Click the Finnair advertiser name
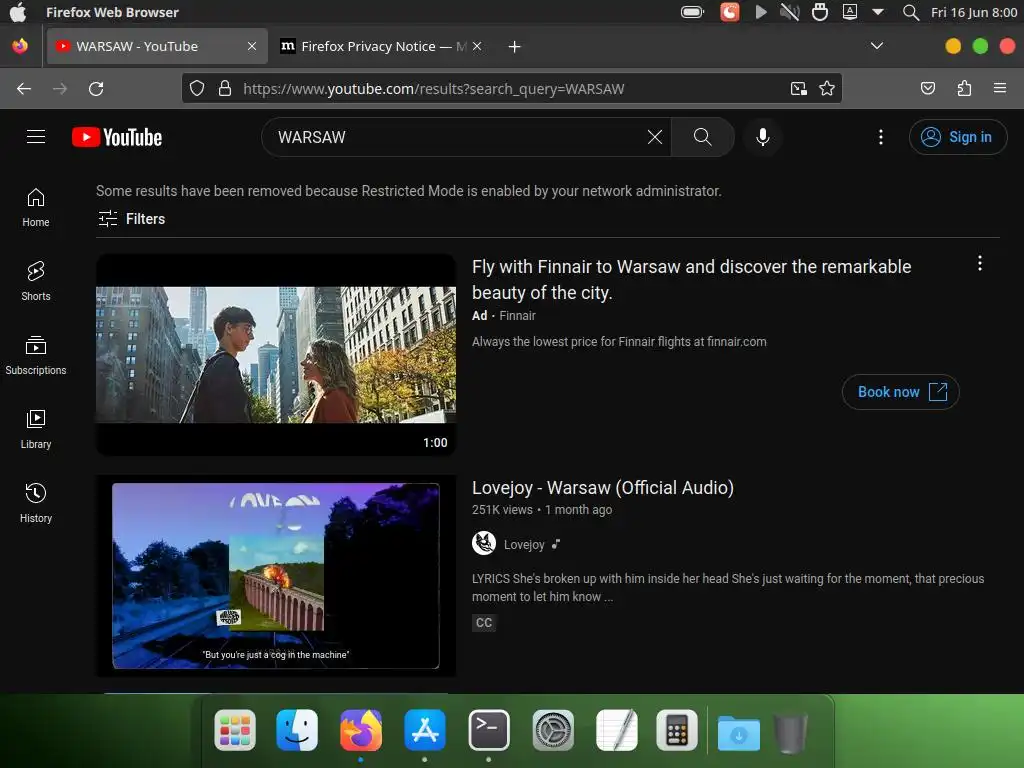Screen dimensions: 1024x768 coord(517,315)
